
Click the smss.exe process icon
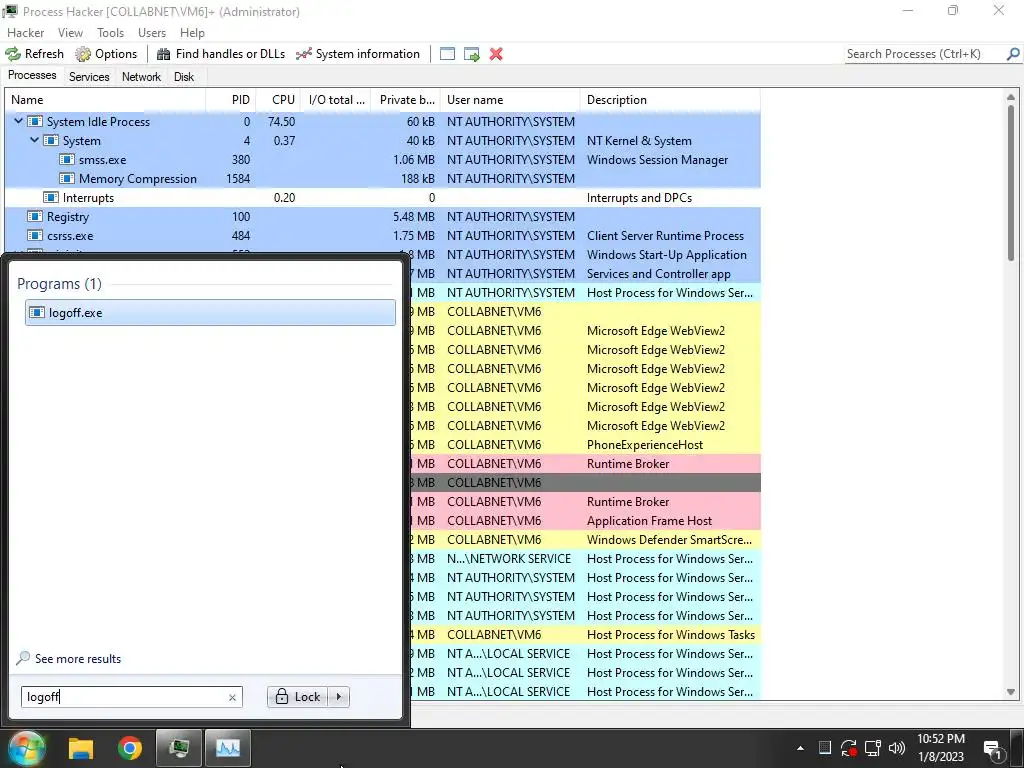point(67,159)
